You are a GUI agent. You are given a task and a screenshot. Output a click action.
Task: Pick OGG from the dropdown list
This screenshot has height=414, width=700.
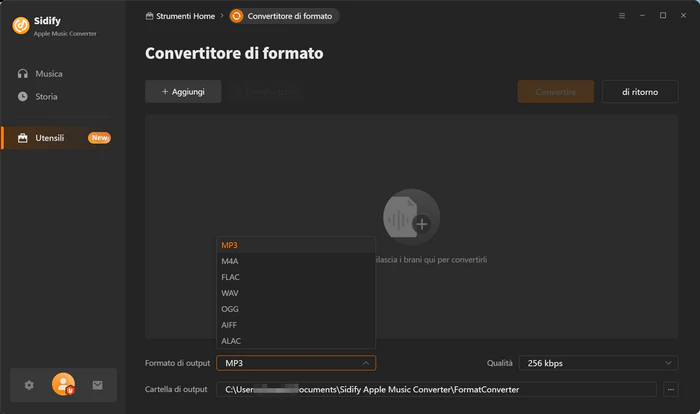(296, 309)
